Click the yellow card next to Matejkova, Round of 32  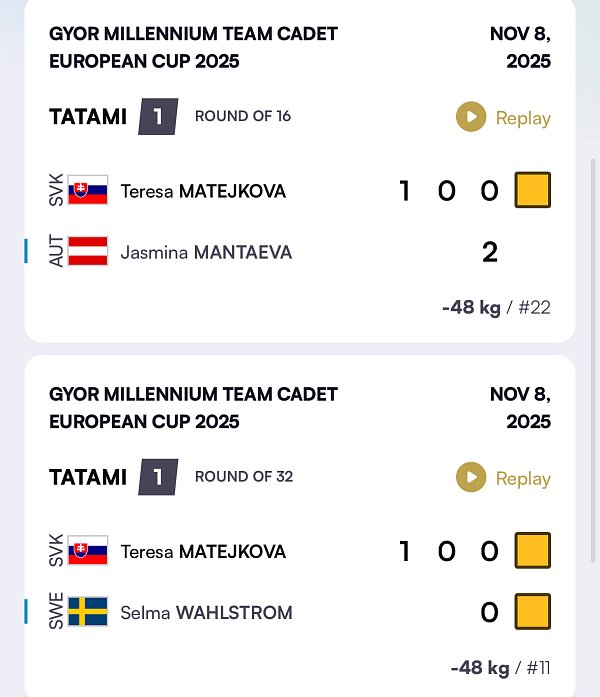click(x=533, y=550)
